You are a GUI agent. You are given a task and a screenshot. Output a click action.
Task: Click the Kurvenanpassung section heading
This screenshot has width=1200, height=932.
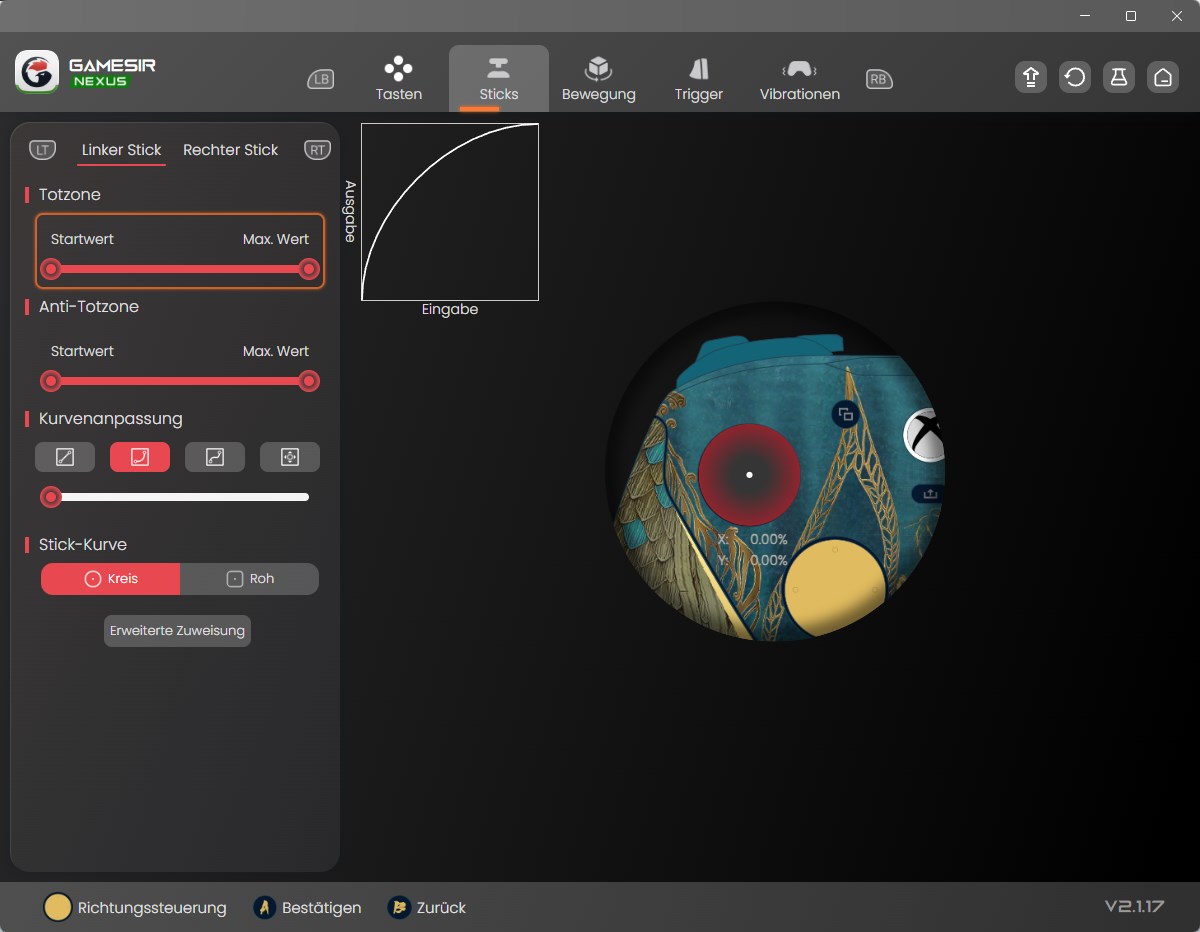[110, 419]
